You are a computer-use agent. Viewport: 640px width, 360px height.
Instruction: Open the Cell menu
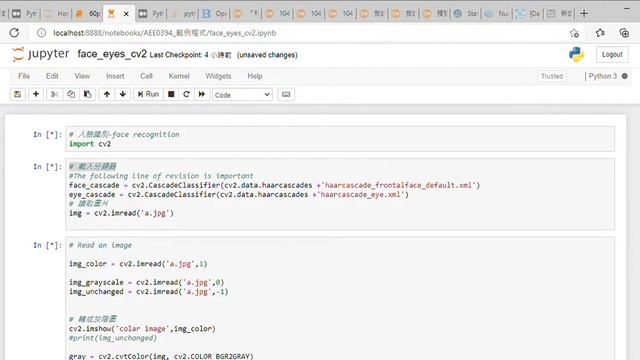coord(146,76)
